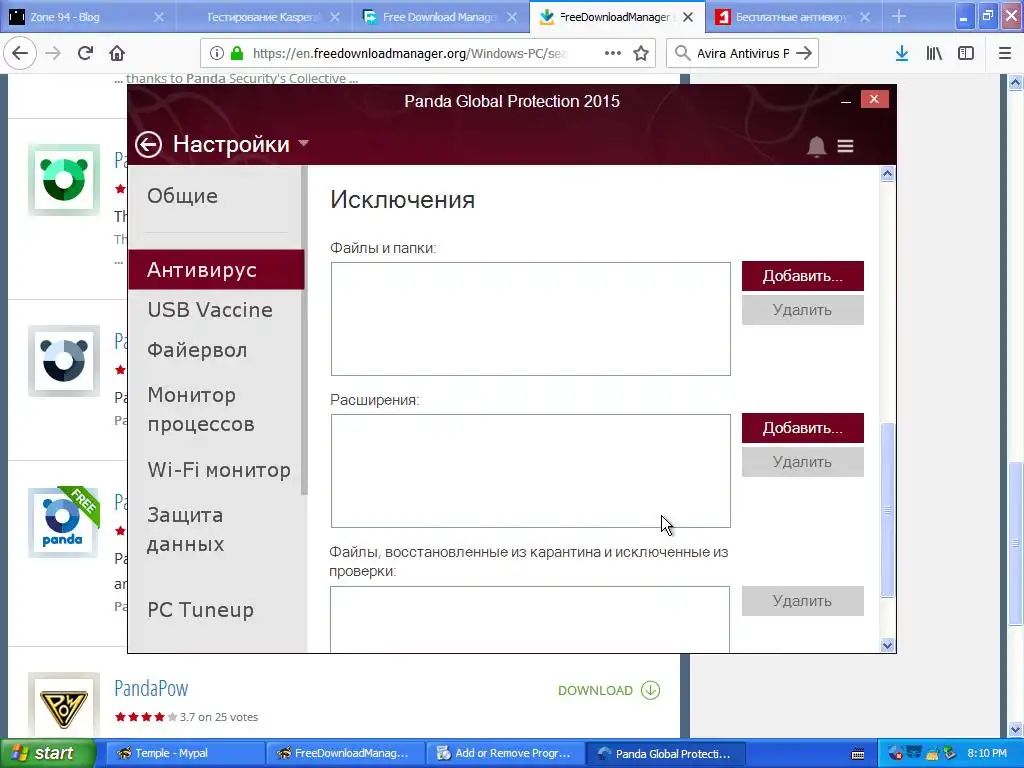Close the active FreeDownloadManager tab
The width and height of the screenshot is (1024, 768).
[x=688, y=18]
